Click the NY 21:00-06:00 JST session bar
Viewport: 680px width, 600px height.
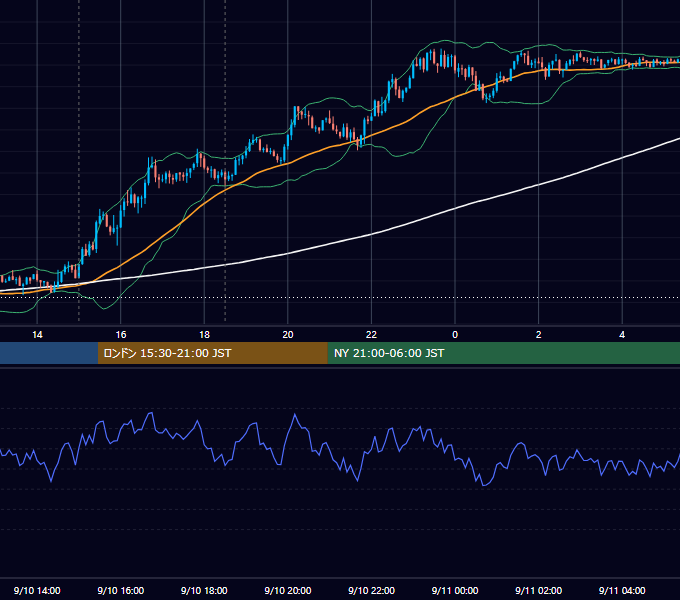click(503, 353)
